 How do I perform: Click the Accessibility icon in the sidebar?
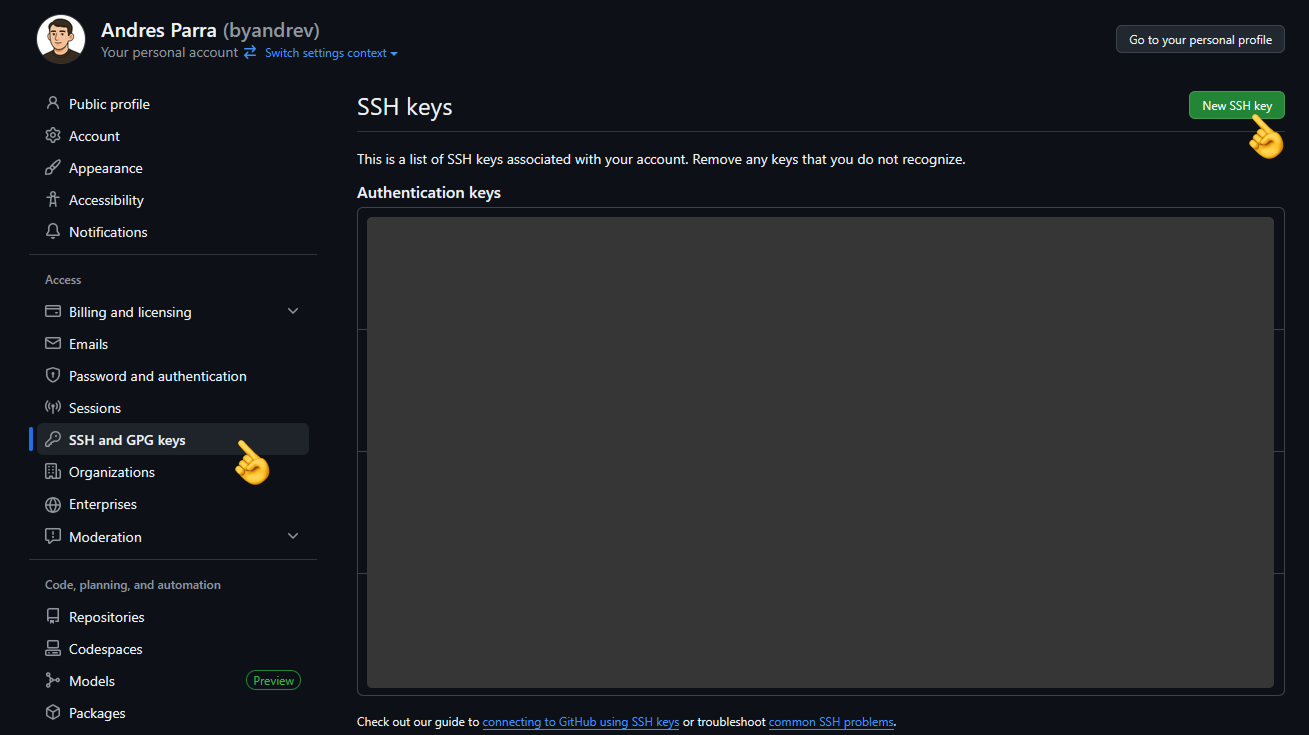(x=52, y=199)
